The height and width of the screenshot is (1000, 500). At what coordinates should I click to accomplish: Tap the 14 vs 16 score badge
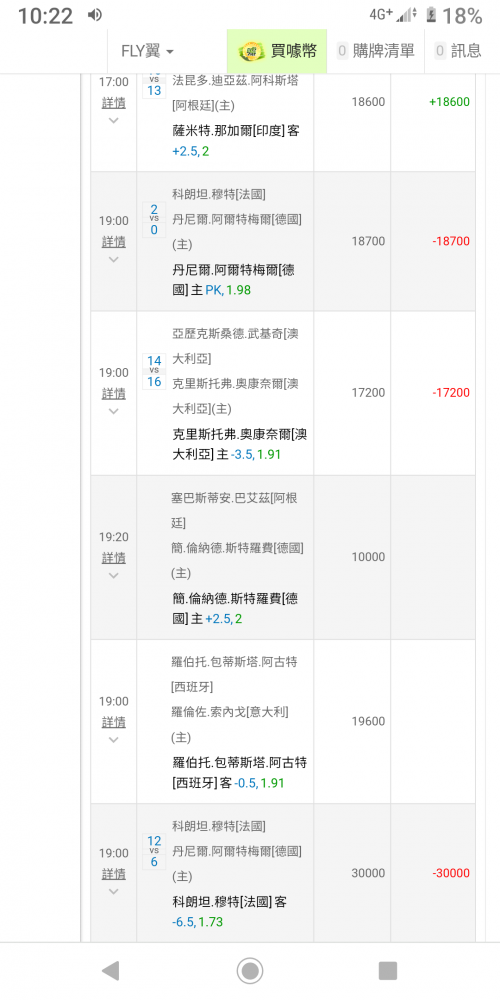pos(154,372)
